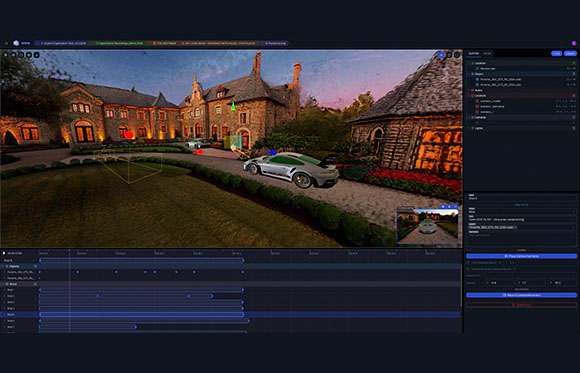
Task: Select the silver Porsche car in the viewport
Action: (x=291, y=170)
